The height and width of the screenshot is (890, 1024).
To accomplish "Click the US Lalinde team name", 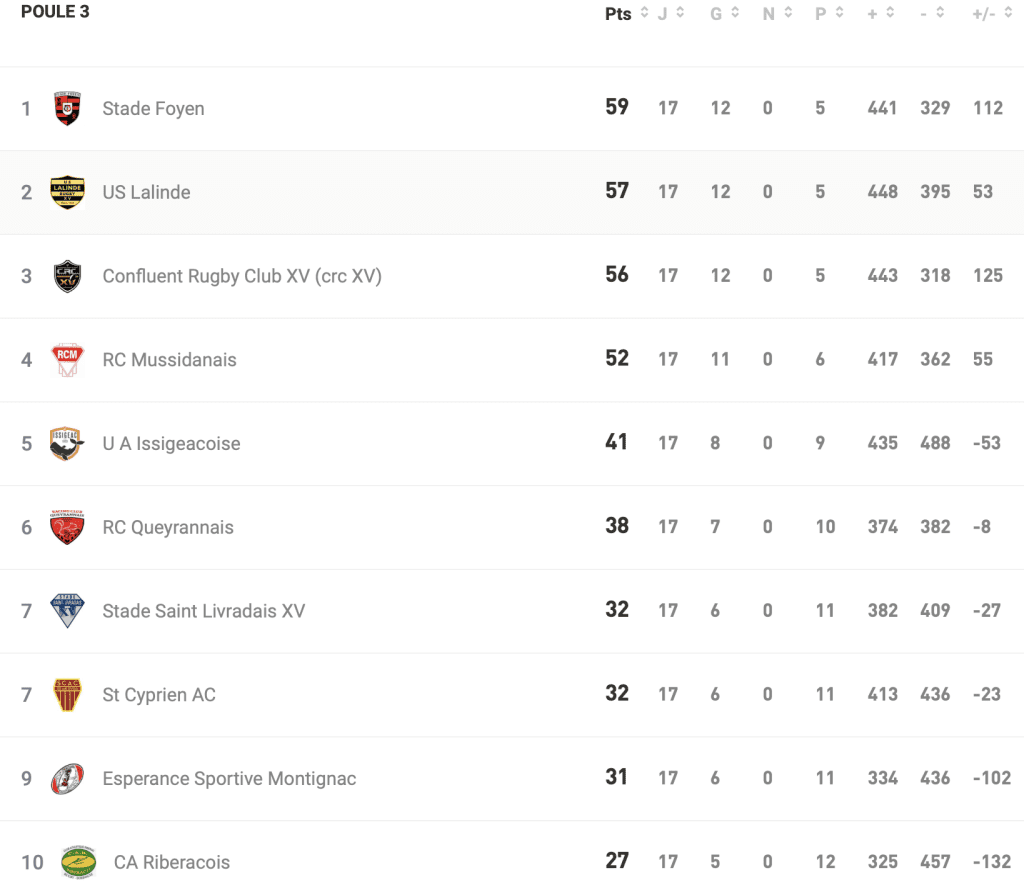I will coord(146,192).
